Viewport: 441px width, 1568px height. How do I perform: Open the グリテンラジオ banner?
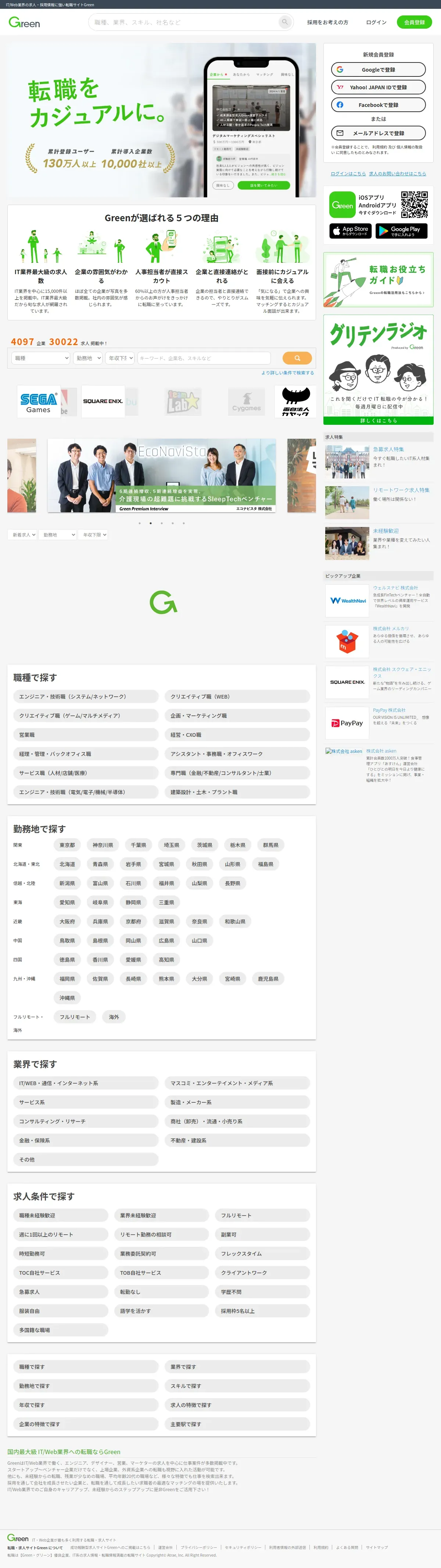[378, 369]
